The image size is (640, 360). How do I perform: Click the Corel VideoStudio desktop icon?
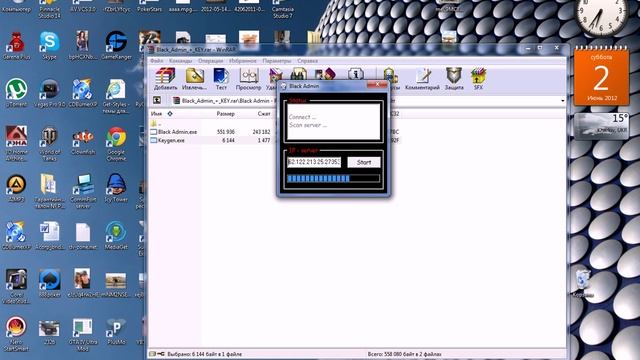tap(16, 286)
